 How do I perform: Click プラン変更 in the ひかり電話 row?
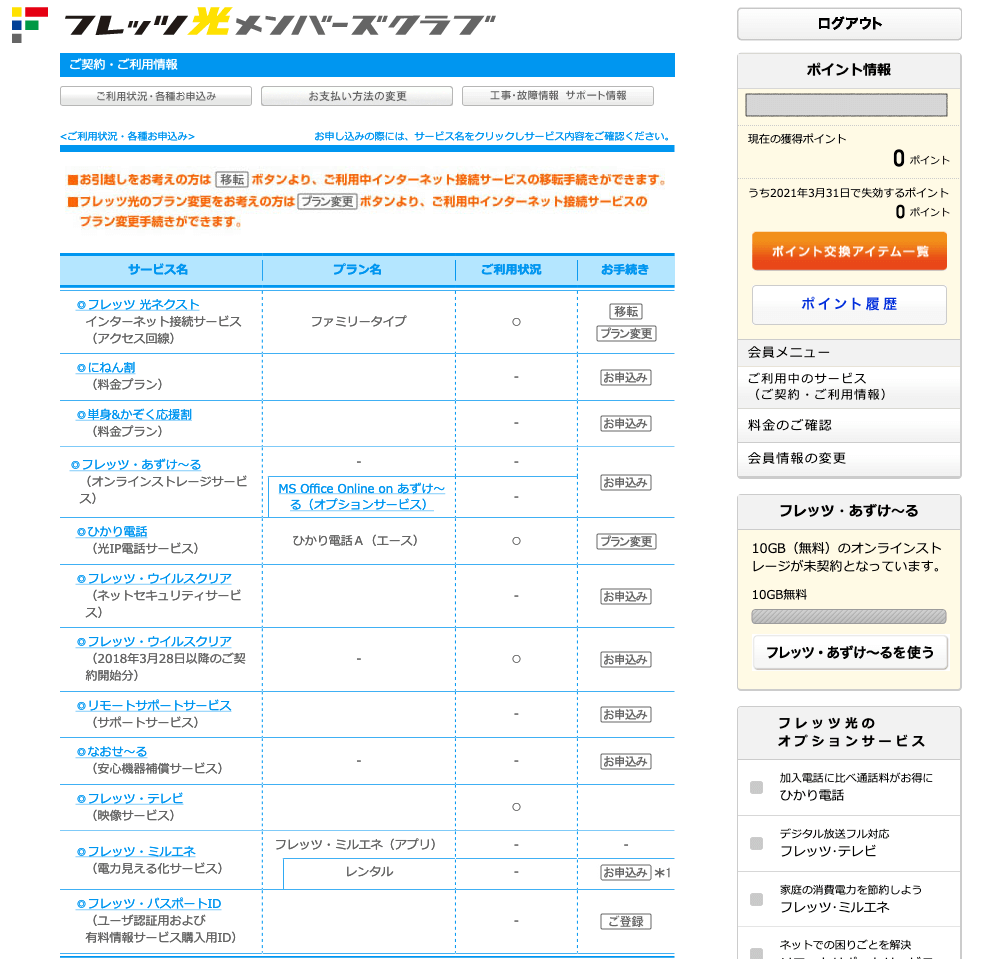tap(626, 542)
